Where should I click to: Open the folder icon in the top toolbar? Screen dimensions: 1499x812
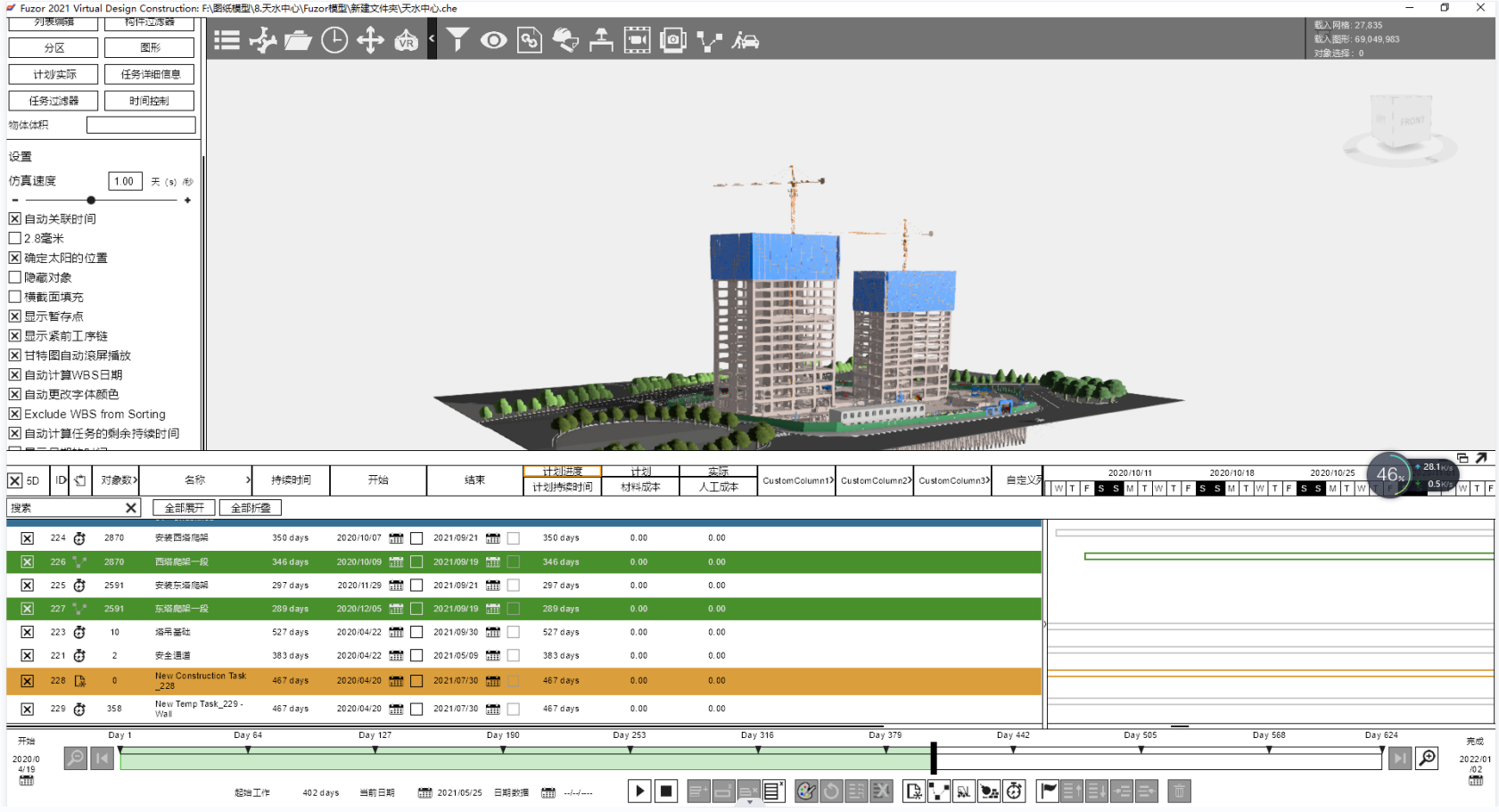pos(298,40)
